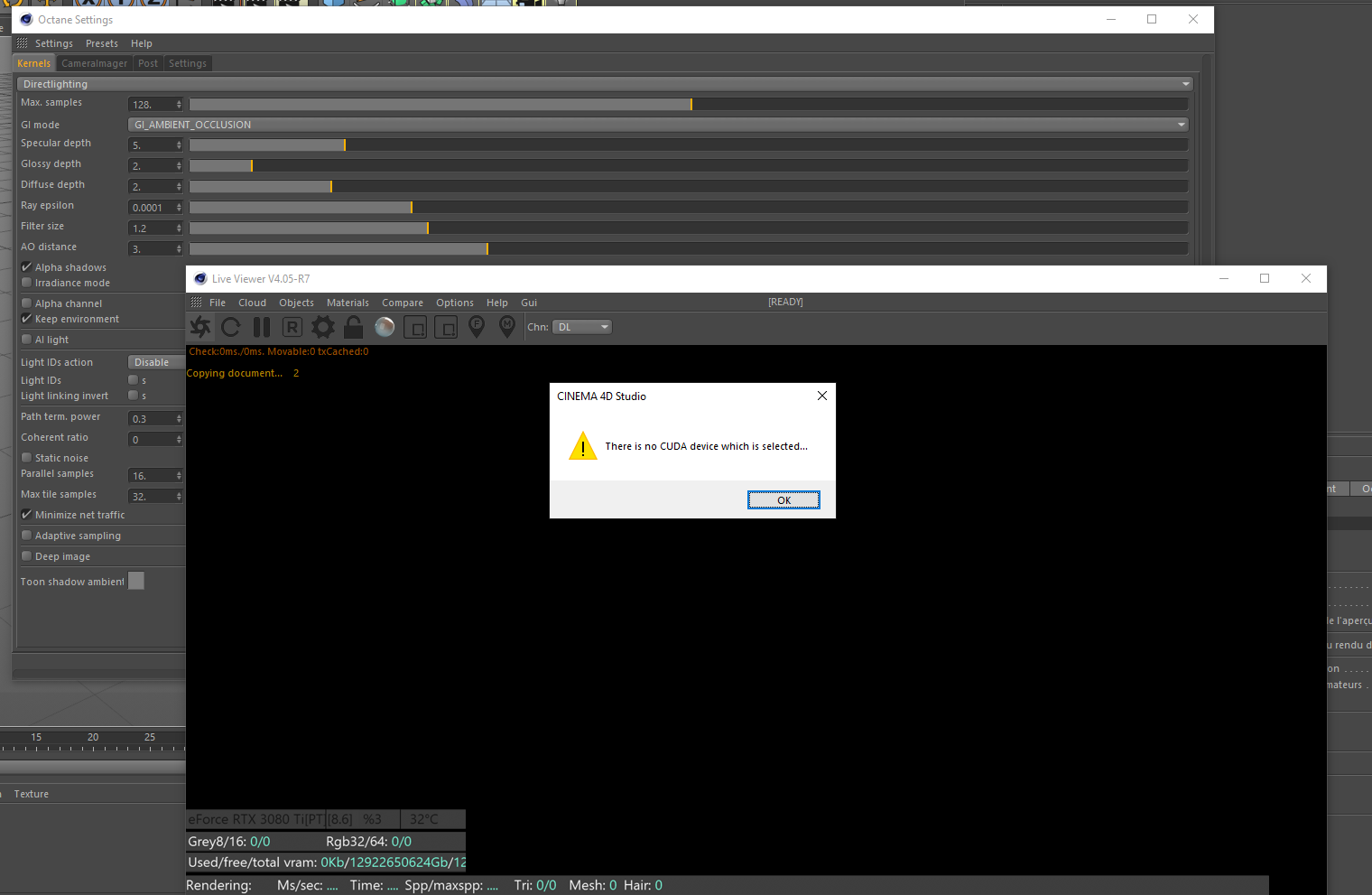The width and height of the screenshot is (1372, 895).
Task: Switch to the Post tab
Action: coord(148,63)
